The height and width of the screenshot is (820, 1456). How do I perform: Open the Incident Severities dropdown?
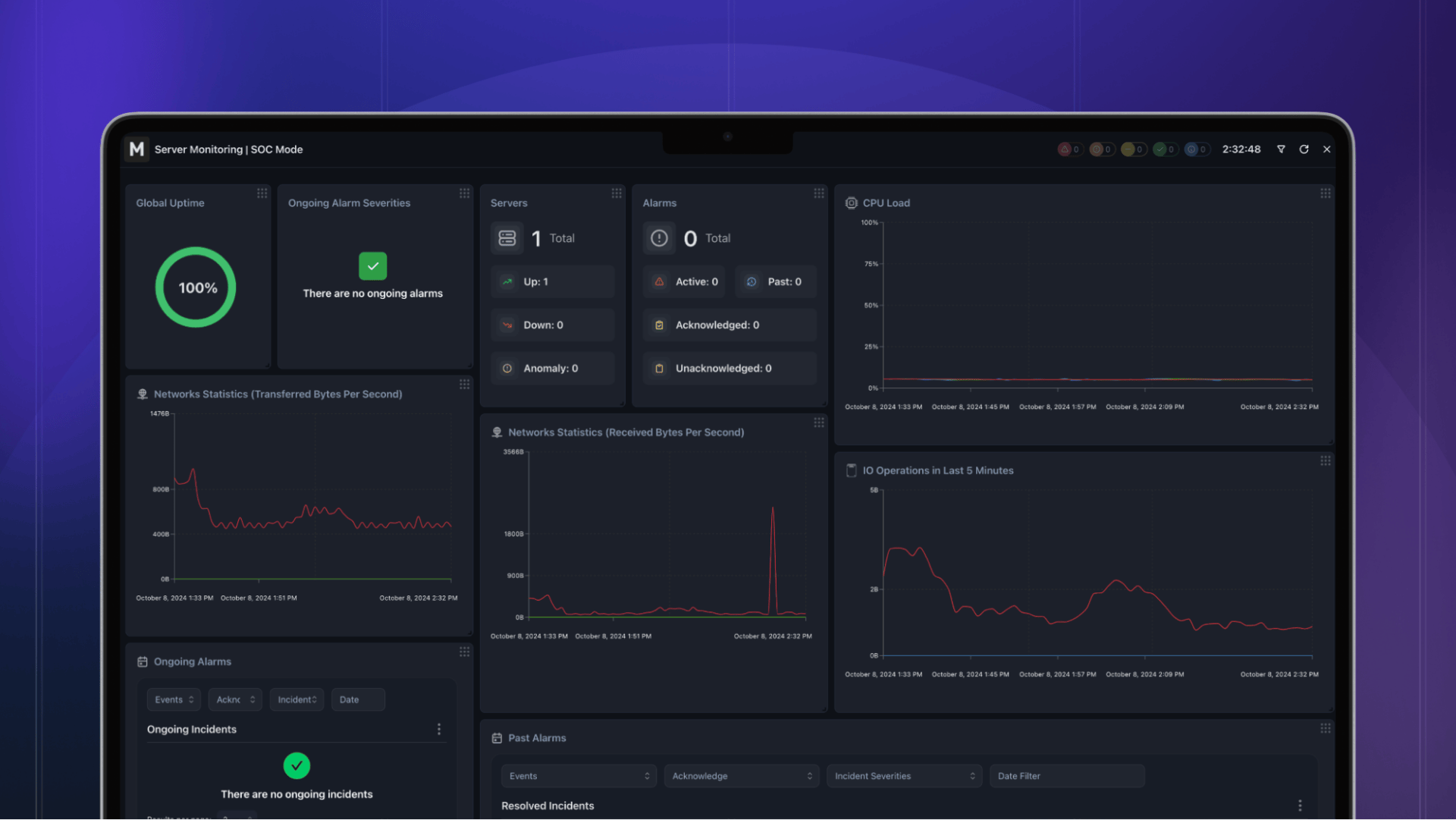tap(904, 776)
